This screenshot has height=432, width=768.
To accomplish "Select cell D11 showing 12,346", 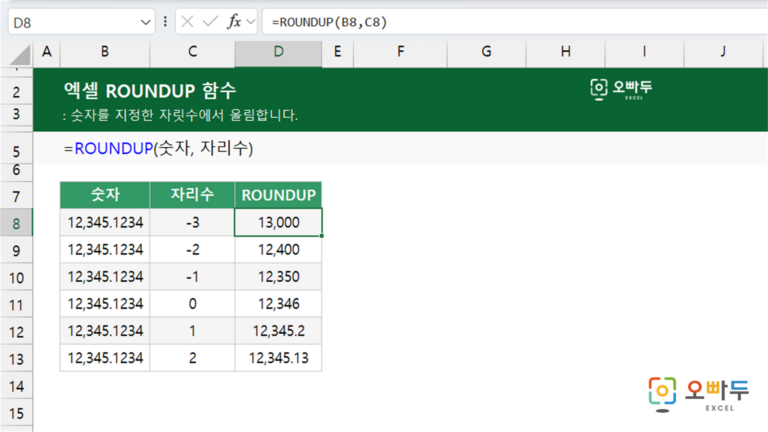I will click(278, 304).
